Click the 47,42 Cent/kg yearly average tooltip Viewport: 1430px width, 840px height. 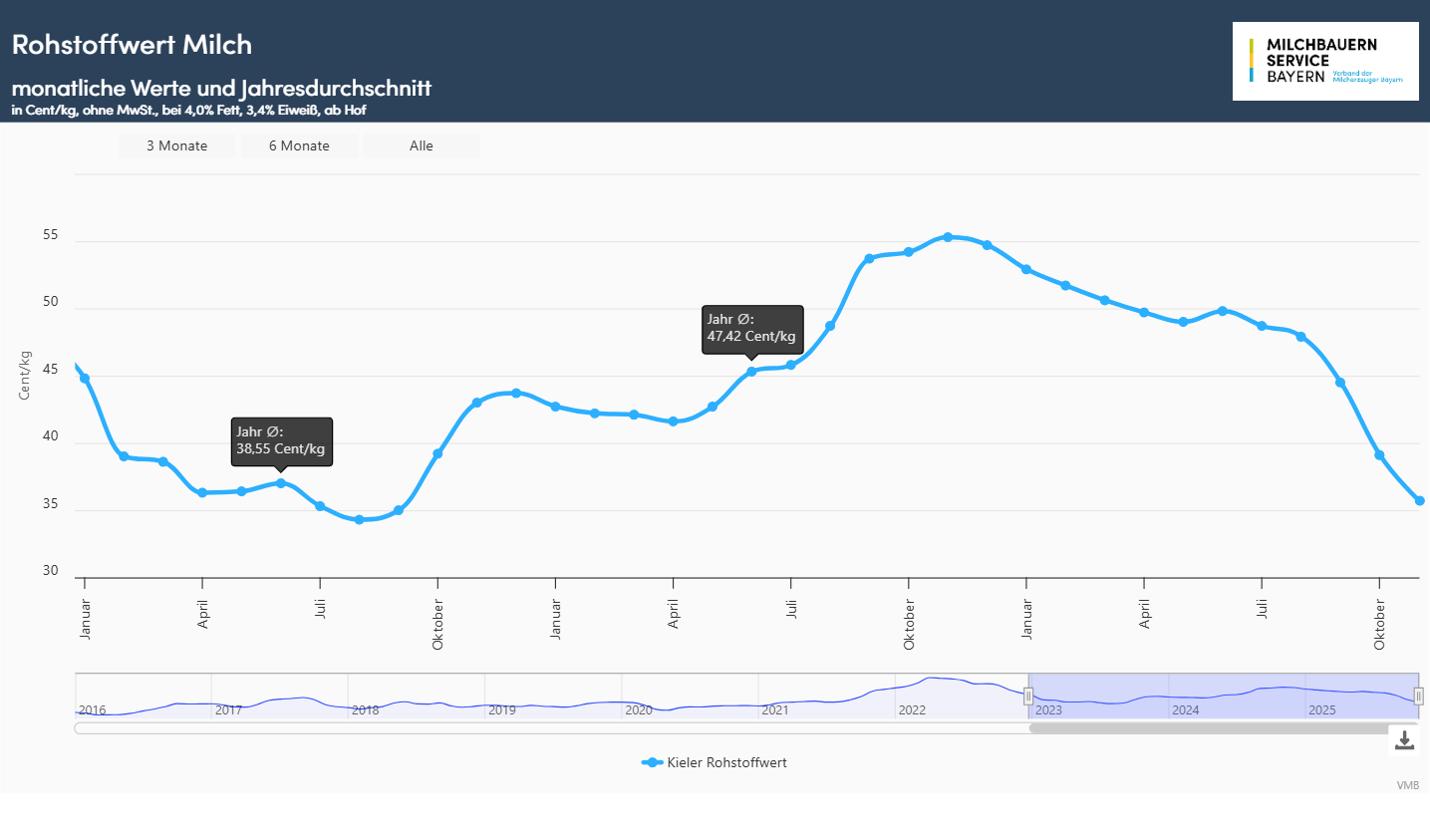click(751, 328)
